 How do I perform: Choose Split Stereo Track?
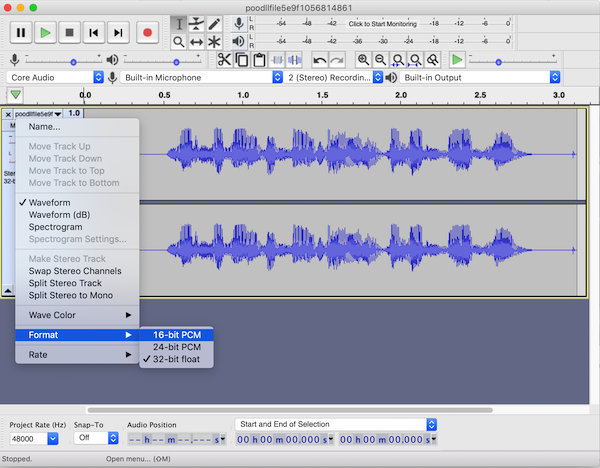77,283
